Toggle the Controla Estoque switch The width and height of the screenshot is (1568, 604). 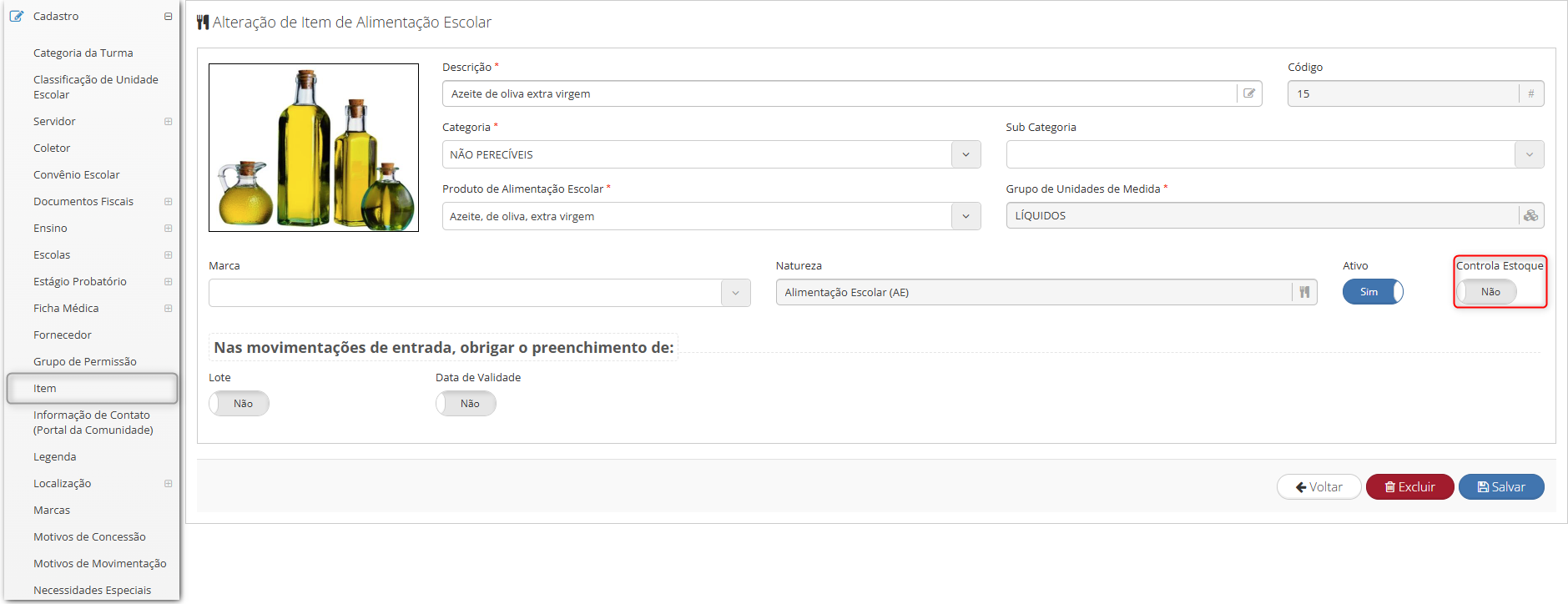pyautogui.click(x=1486, y=292)
